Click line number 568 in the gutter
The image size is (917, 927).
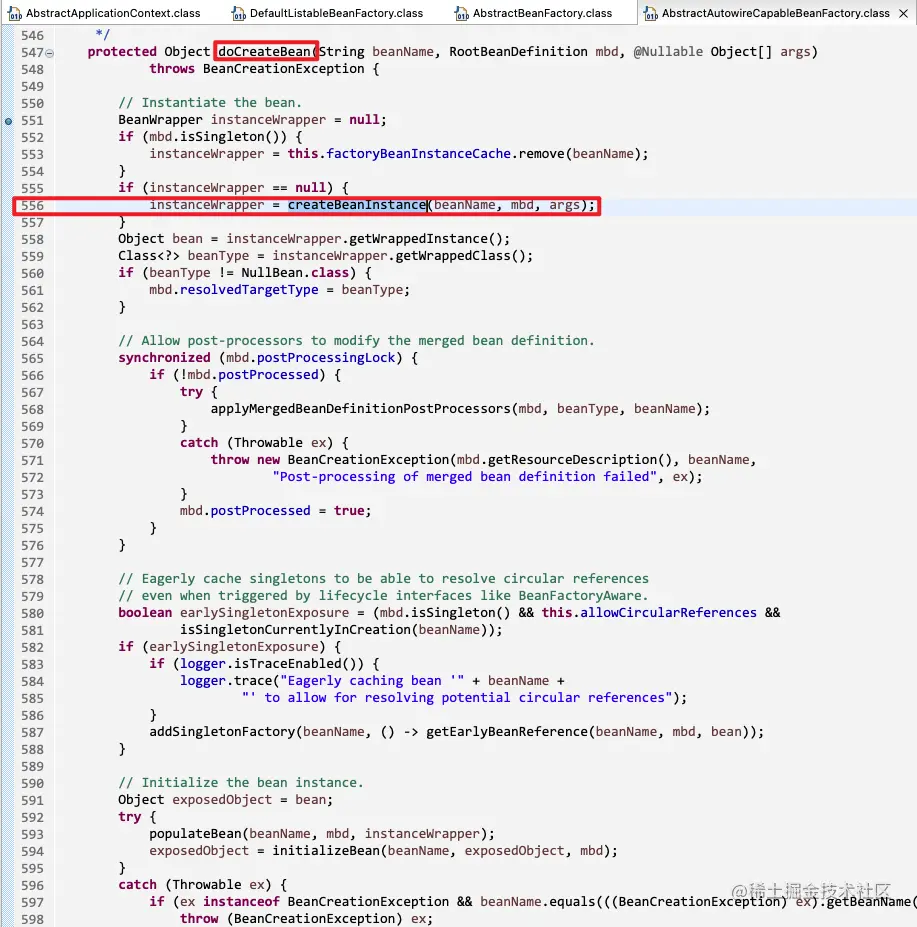pyautogui.click(x=32, y=409)
